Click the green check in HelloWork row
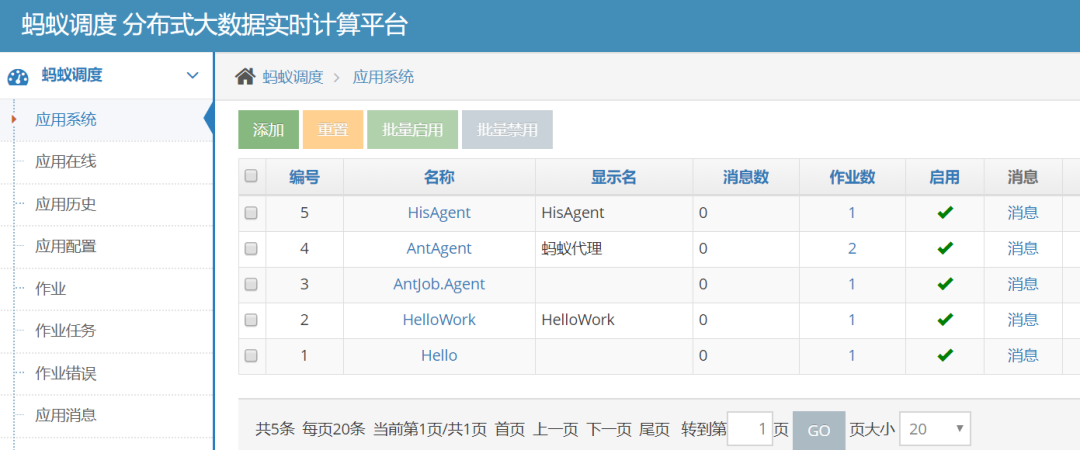The height and width of the screenshot is (450, 1080). coord(945,320)
